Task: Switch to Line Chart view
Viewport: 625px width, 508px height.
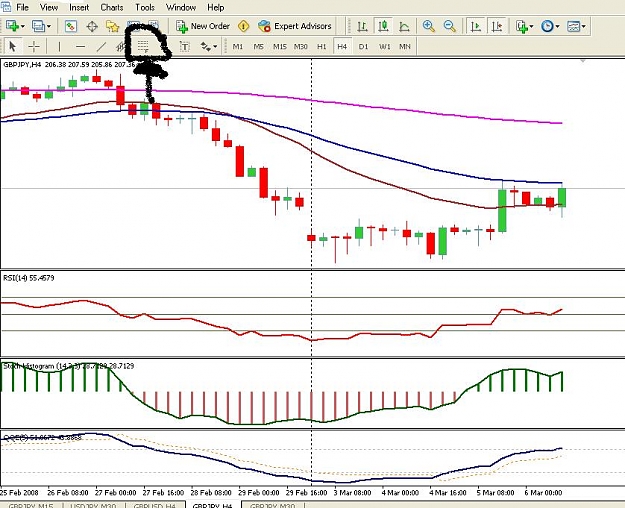Action: 404,26
